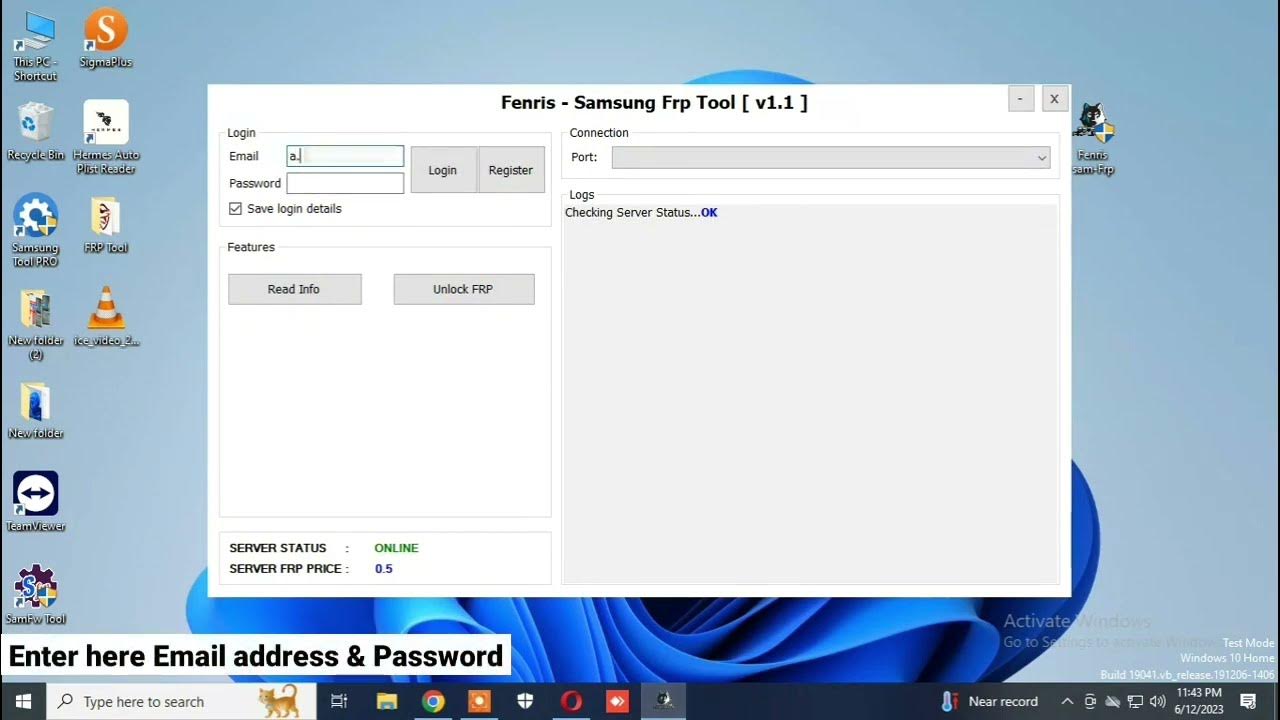Click the ONLINE server status text
Viewport: 1280px width, 720px height.
[396, 548]
